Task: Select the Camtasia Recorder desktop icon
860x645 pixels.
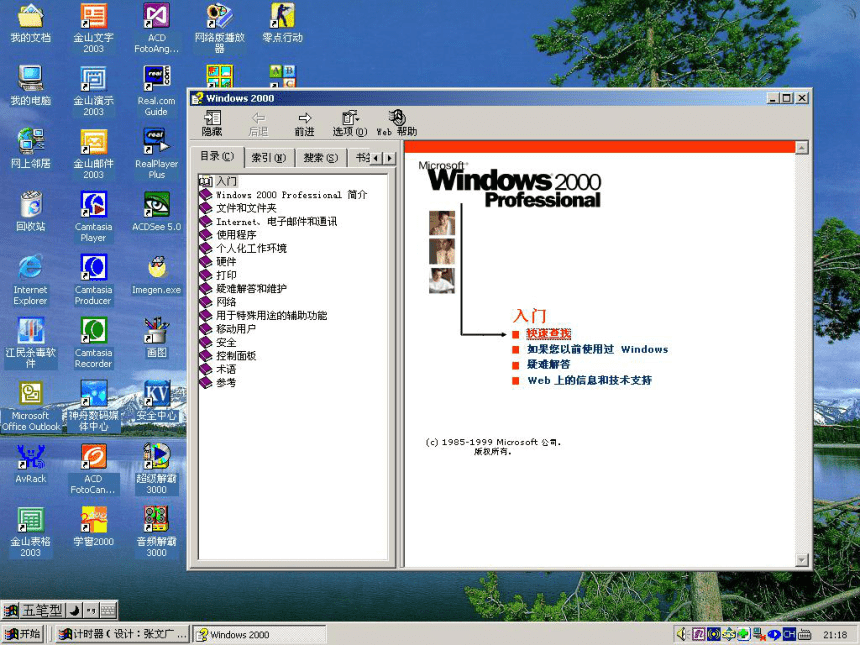Action: point(94,343)
